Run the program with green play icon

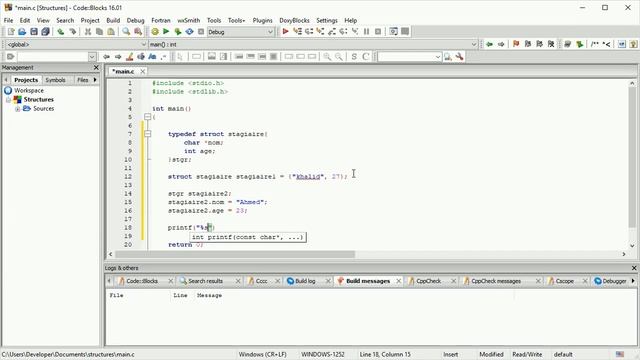click(166, 31)
